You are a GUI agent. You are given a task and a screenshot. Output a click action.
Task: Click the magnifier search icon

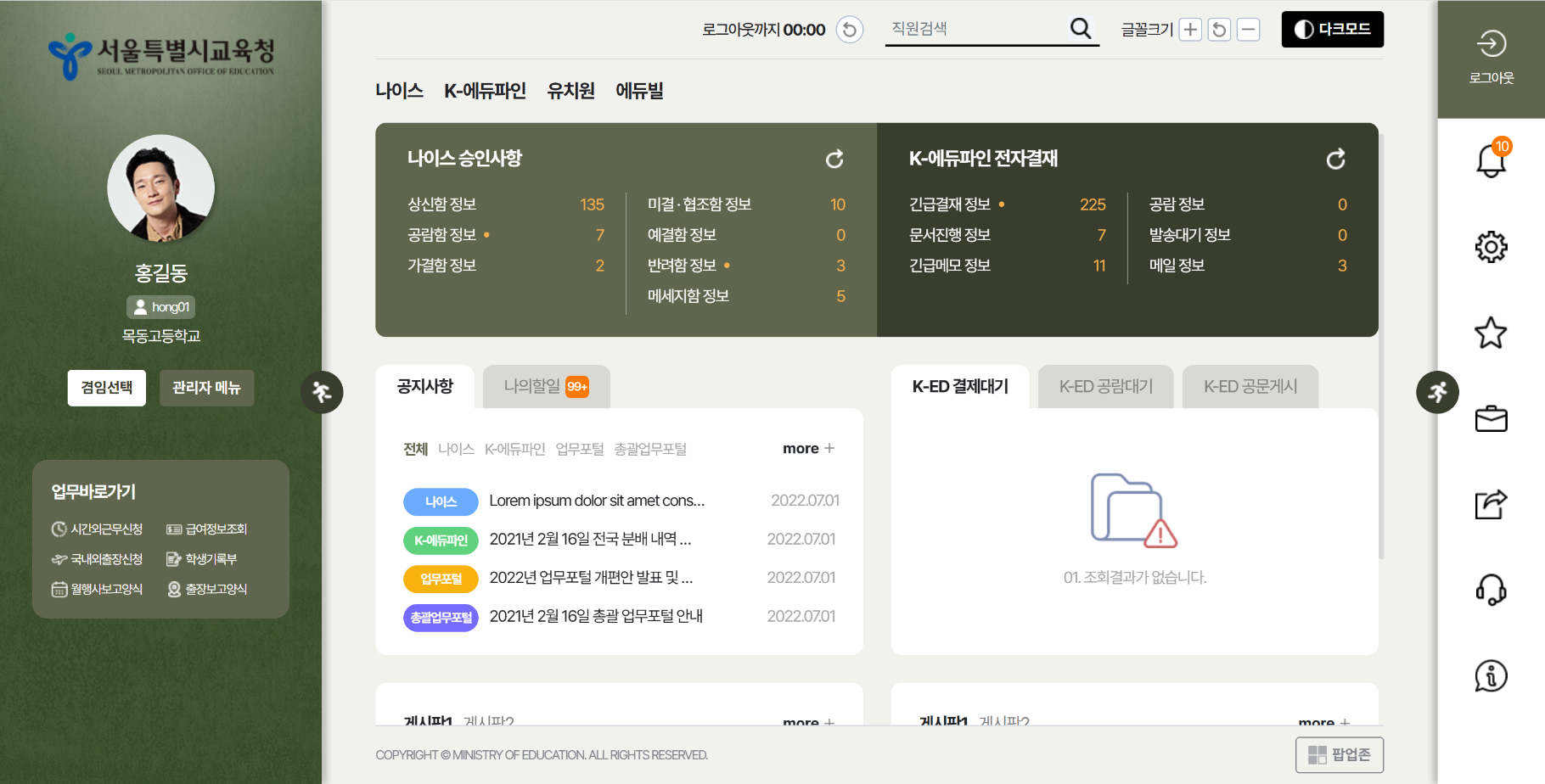[x=1081, y=29]
